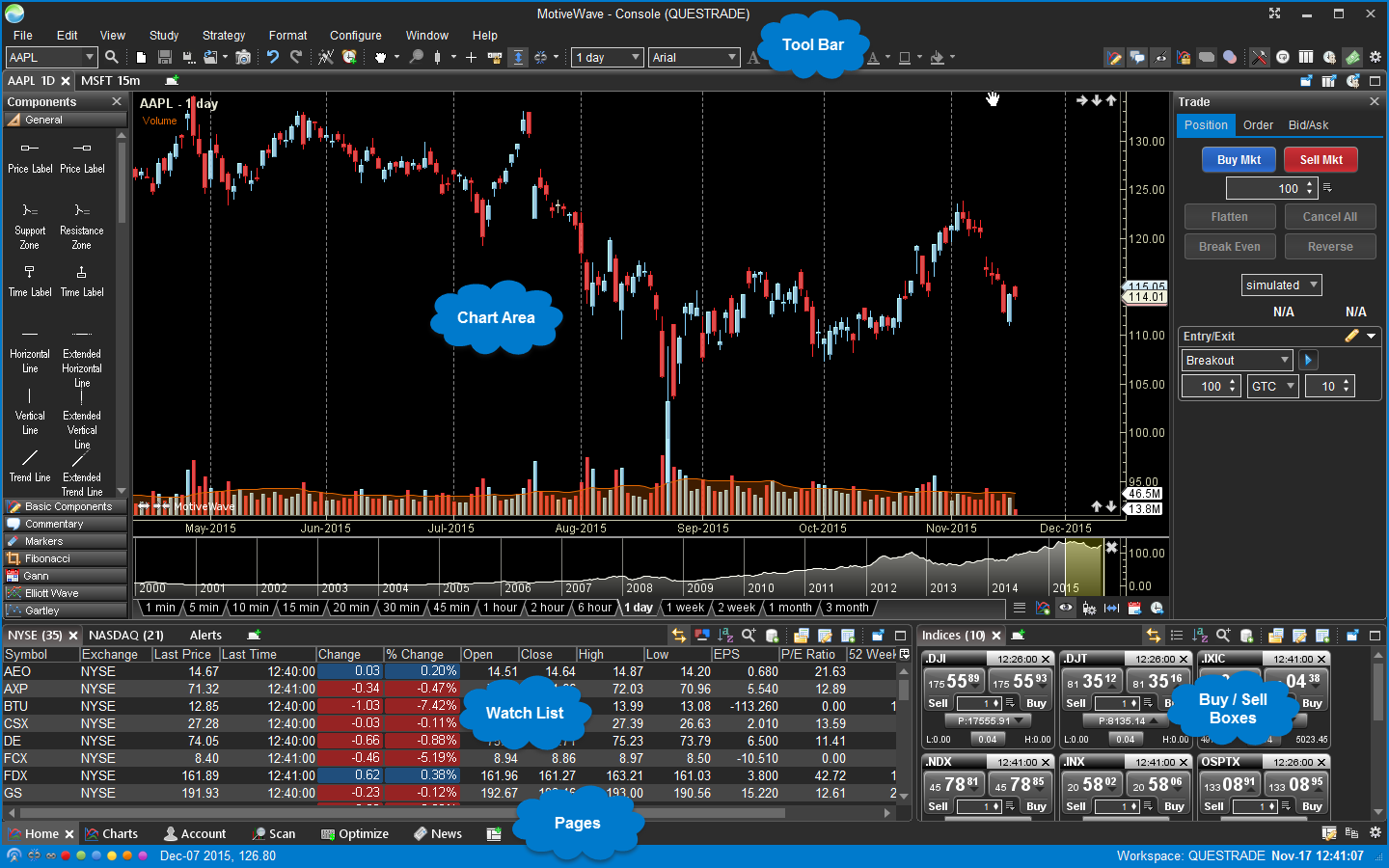Take a chart snapshot with the camera icon
The image size is (1389, 868).
[243, 57]
